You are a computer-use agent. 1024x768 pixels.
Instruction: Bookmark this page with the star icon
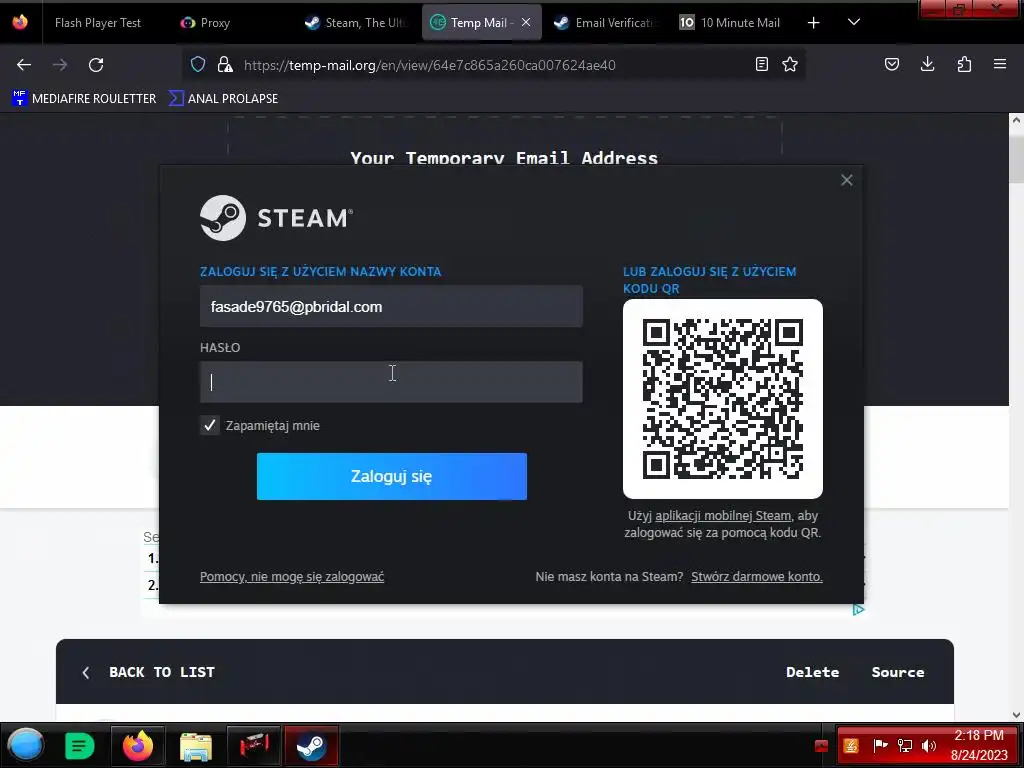(x=790, y=64)
